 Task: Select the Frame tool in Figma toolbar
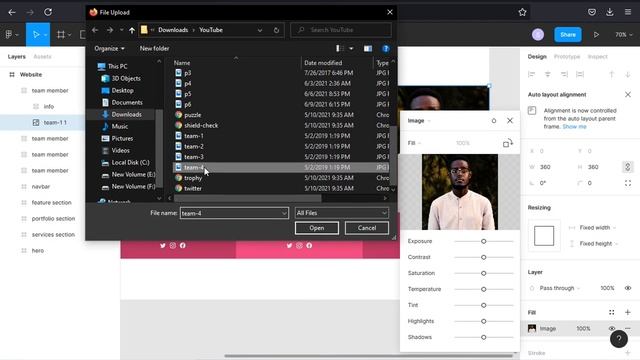click(61, 35)
